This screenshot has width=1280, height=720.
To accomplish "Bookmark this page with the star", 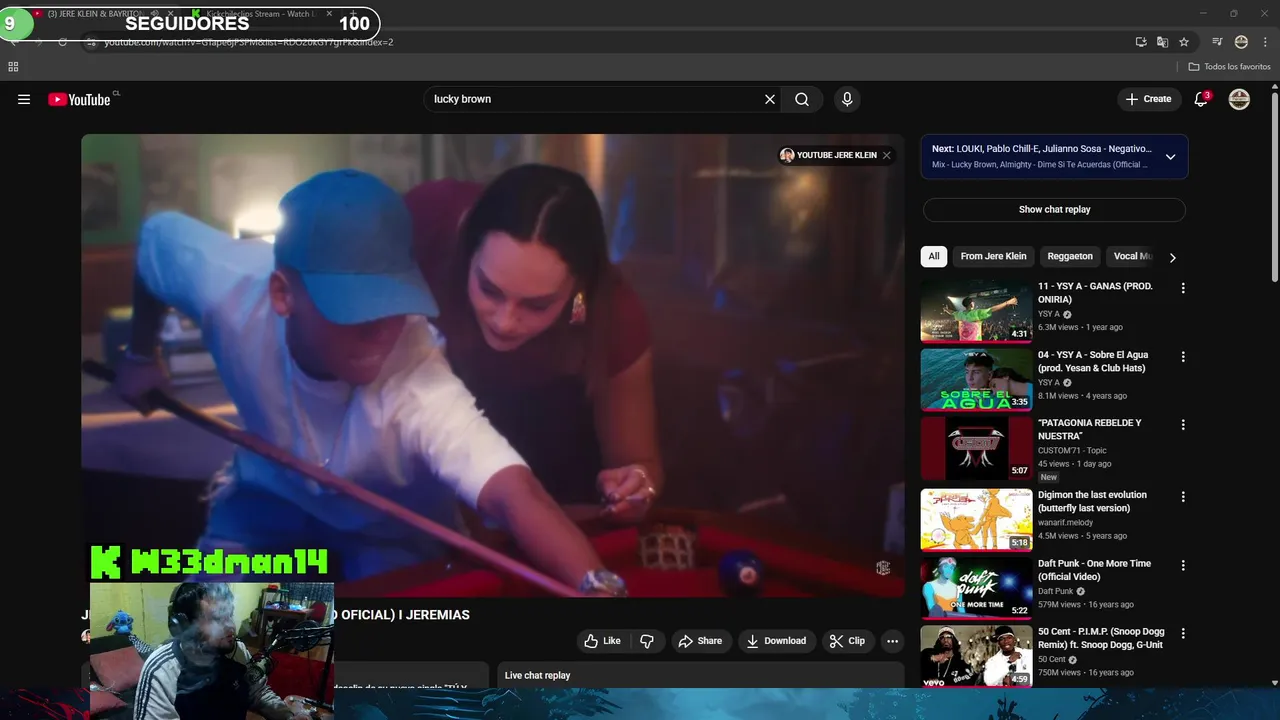I will pyautogui.click(x=1184, y=42).
